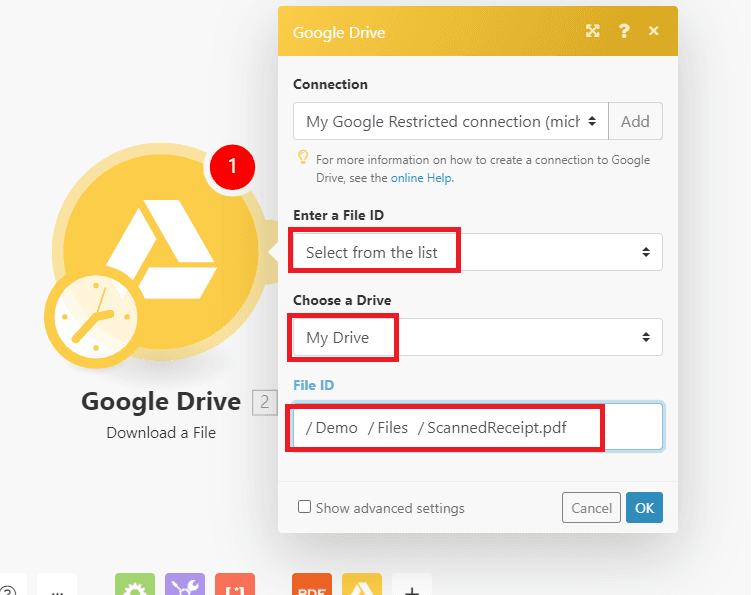Open the online Help link
The height and width of the screenshot is (595, 752).
click(422, 178)
